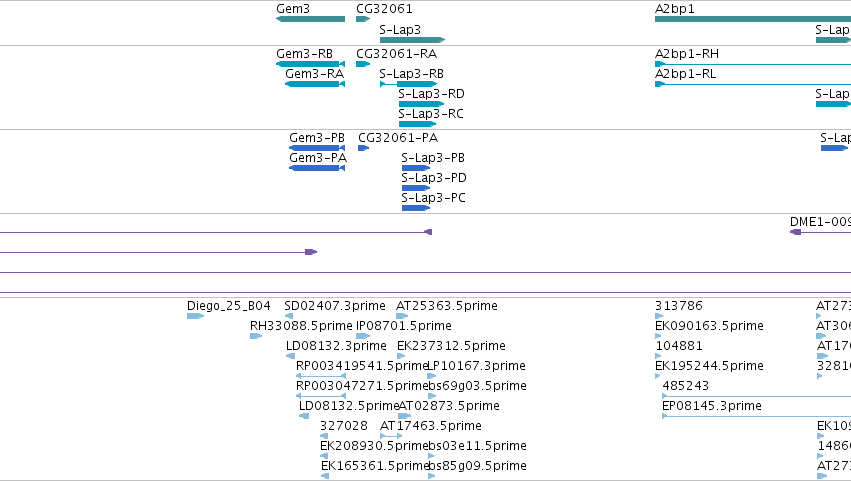Viewport: 851px width, 481px height.
Task: Select LD08132.5prime EST
Action: coord(304,416)
